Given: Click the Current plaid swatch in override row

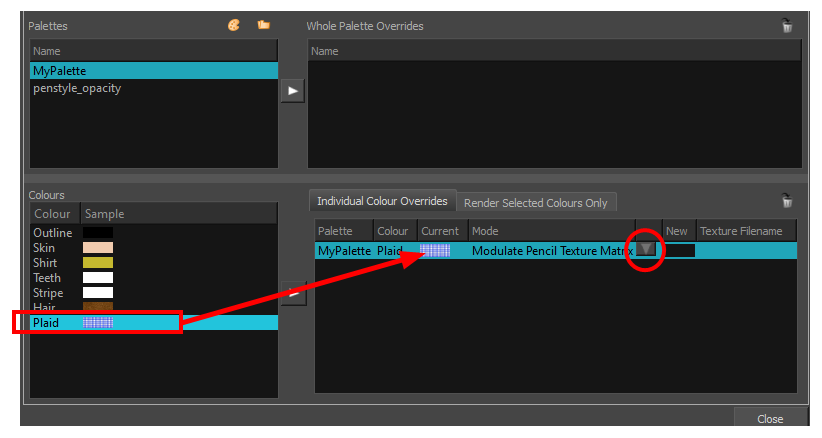Looking at the screenshot, I should [x=435, y=251].
